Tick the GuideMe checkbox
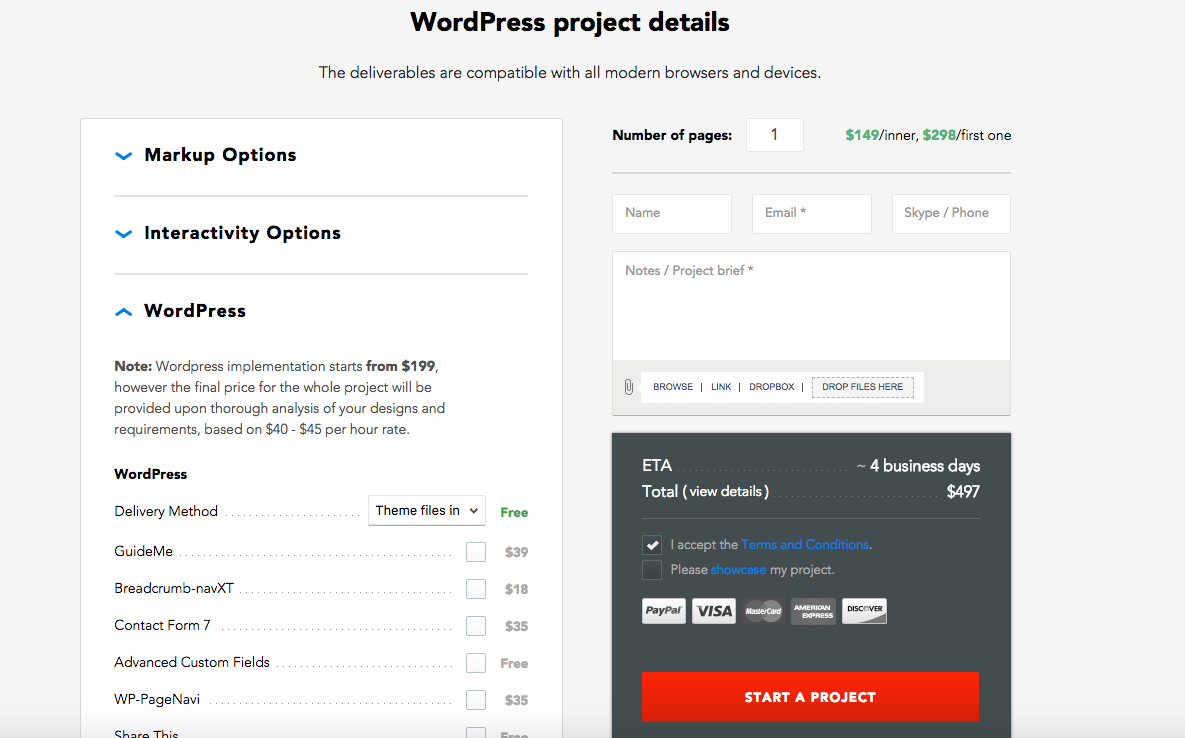The height and width of the screenshot is (738, 1185). pyautogui.click(x=475, y=552)
